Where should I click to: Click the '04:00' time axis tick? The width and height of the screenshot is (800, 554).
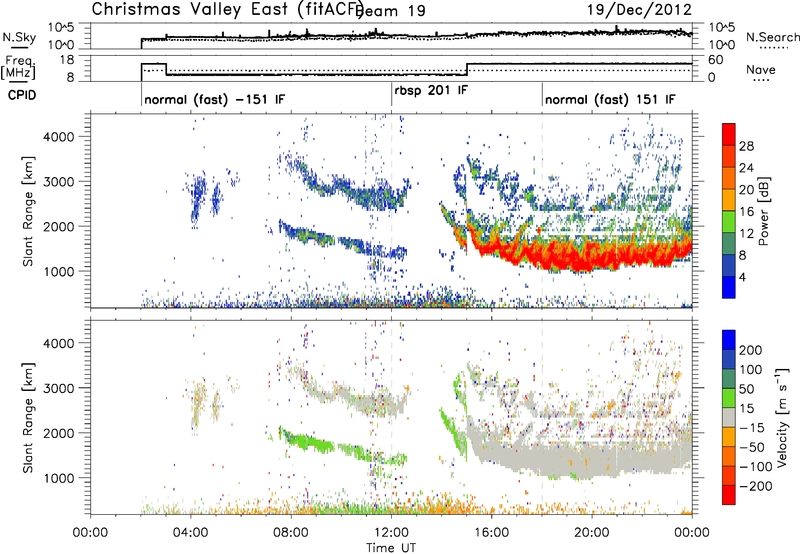coord(191,533)
